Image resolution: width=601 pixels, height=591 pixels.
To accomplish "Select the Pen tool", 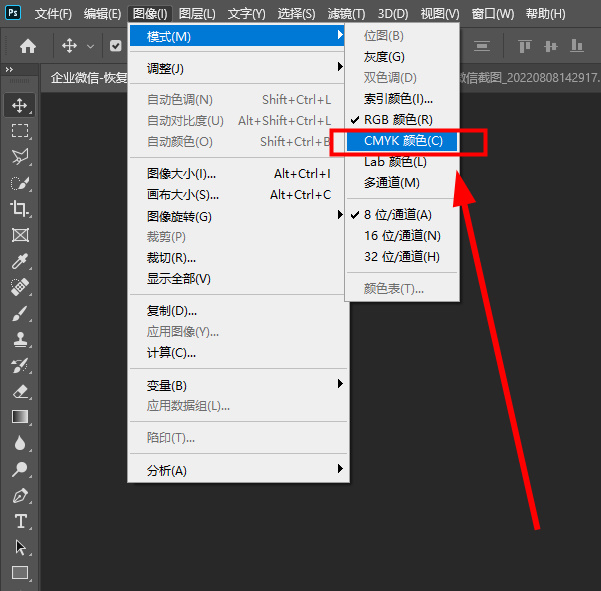I will pyautogui.click(x=20, y=495).
